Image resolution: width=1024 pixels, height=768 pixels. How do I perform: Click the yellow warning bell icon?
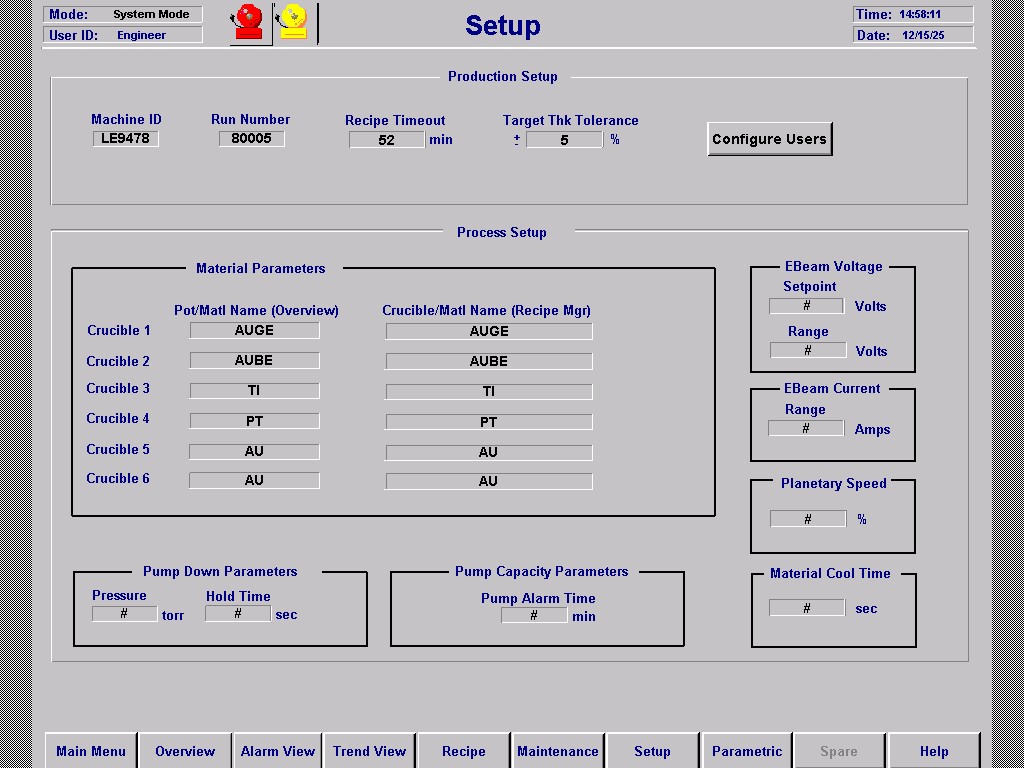coord(293,23)
